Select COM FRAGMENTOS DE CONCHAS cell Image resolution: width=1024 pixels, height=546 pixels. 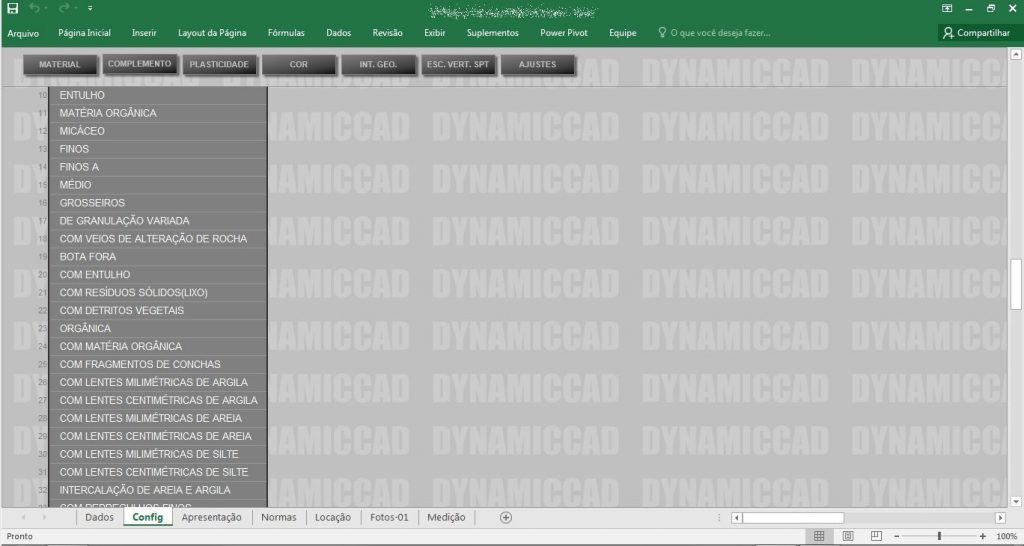tap(158, 364)
